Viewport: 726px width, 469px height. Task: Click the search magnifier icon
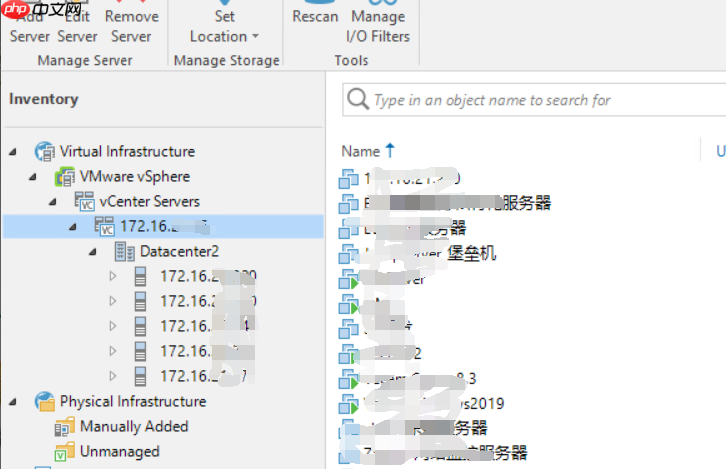click(358, 99)
